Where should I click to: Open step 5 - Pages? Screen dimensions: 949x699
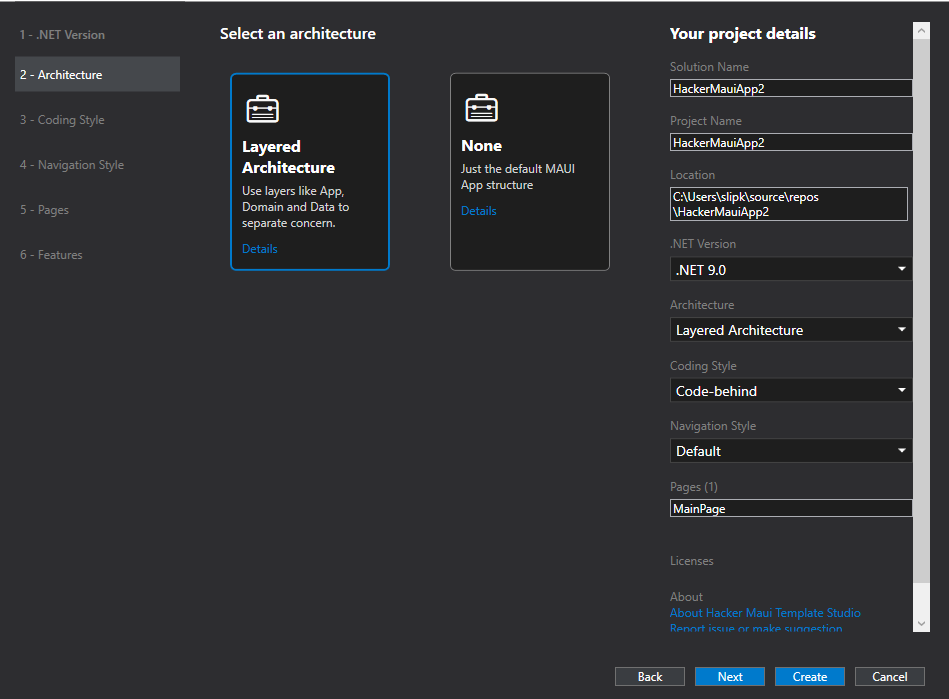[x=45, y=210]
